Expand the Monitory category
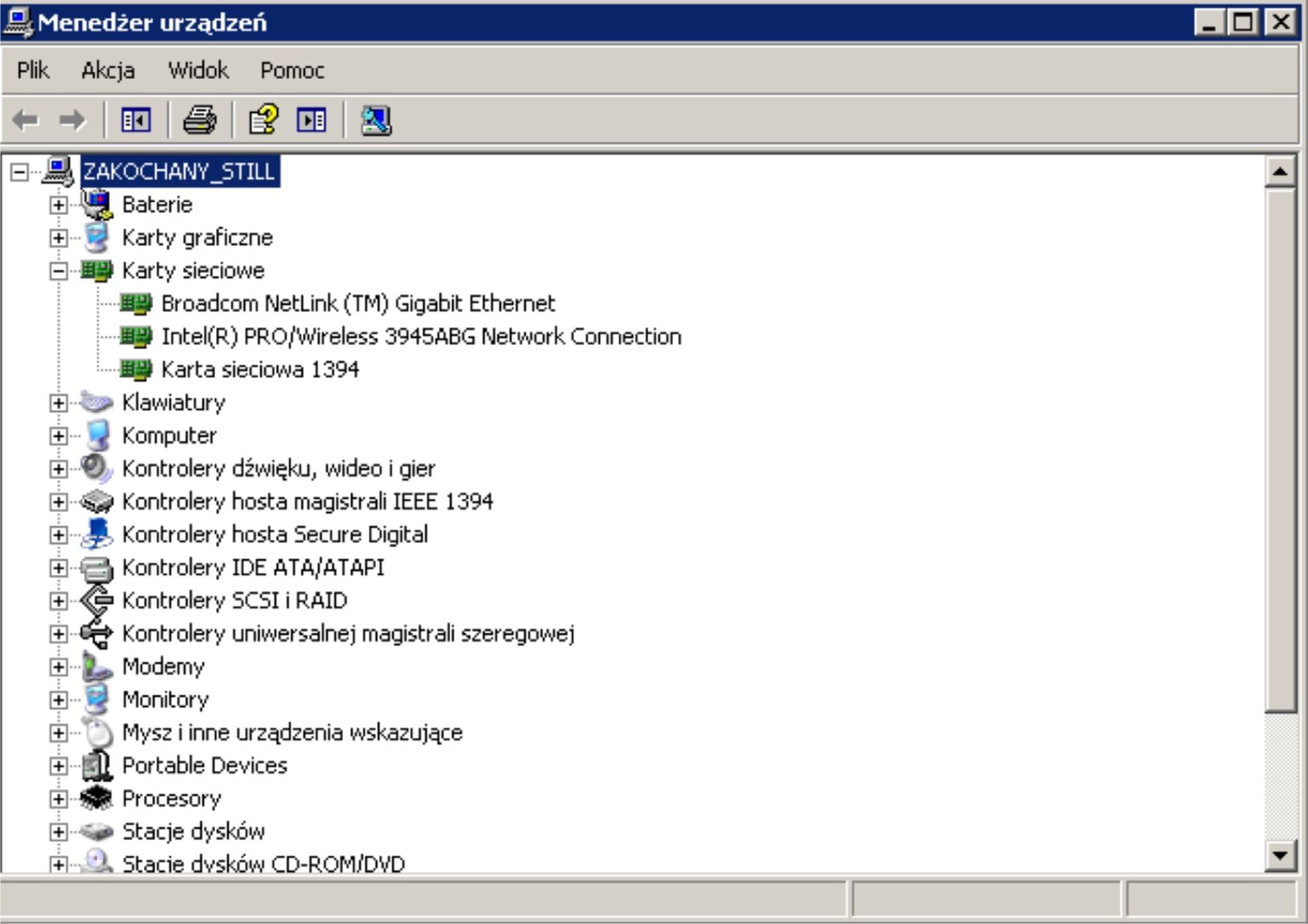Viewport: 1308px width, 924px height. (59, 700)
